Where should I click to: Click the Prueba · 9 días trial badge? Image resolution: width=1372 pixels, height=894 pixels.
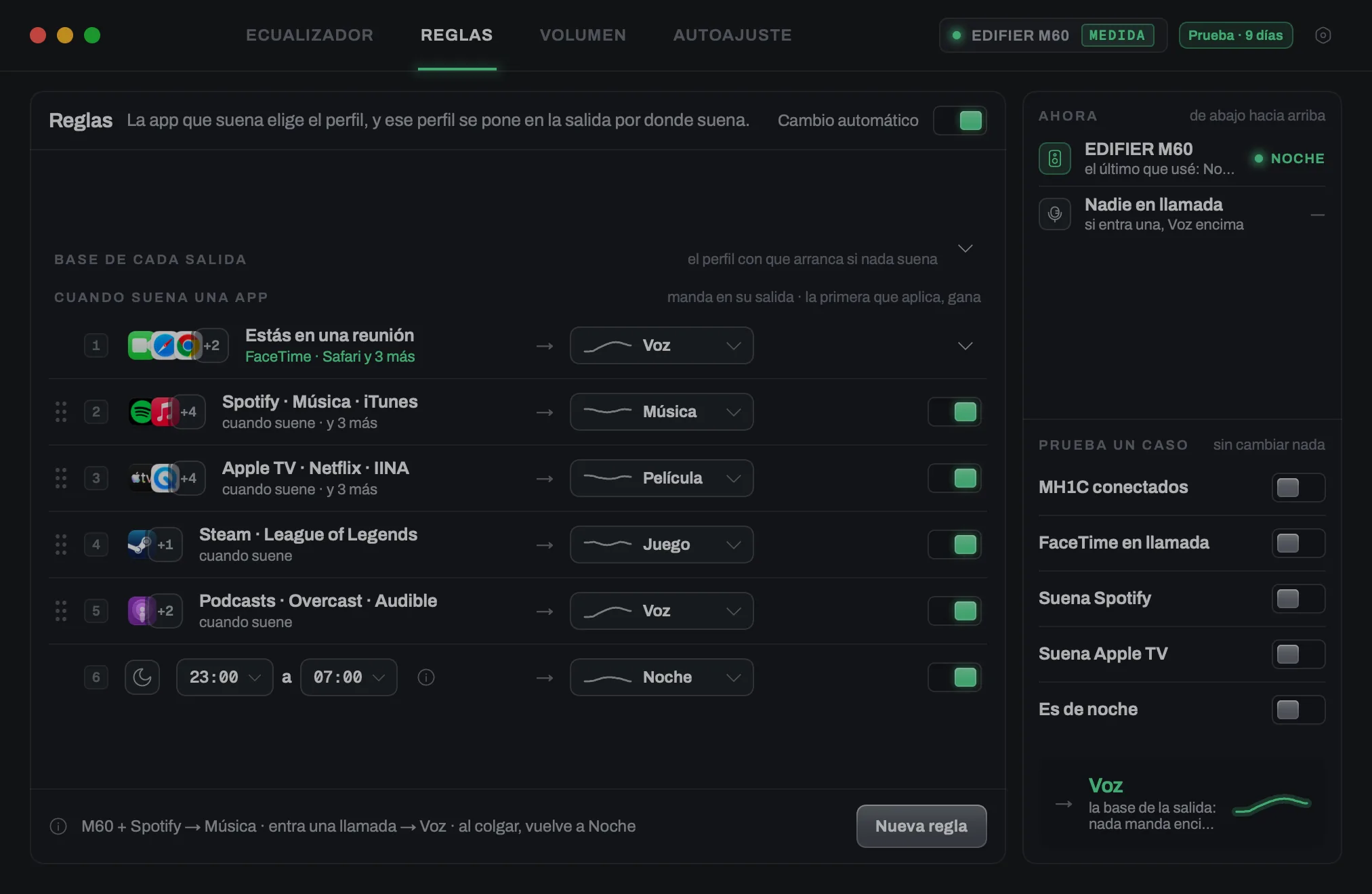tap(1236, 35)
